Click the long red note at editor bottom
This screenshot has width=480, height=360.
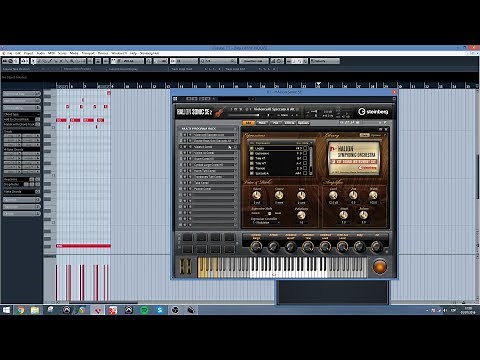[x=83, y=246]
